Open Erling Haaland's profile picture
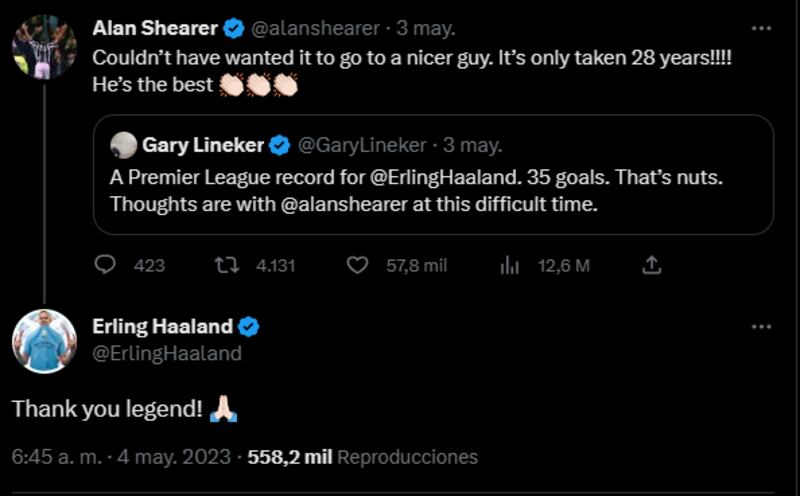800x496 pixels. click(44, 341)
